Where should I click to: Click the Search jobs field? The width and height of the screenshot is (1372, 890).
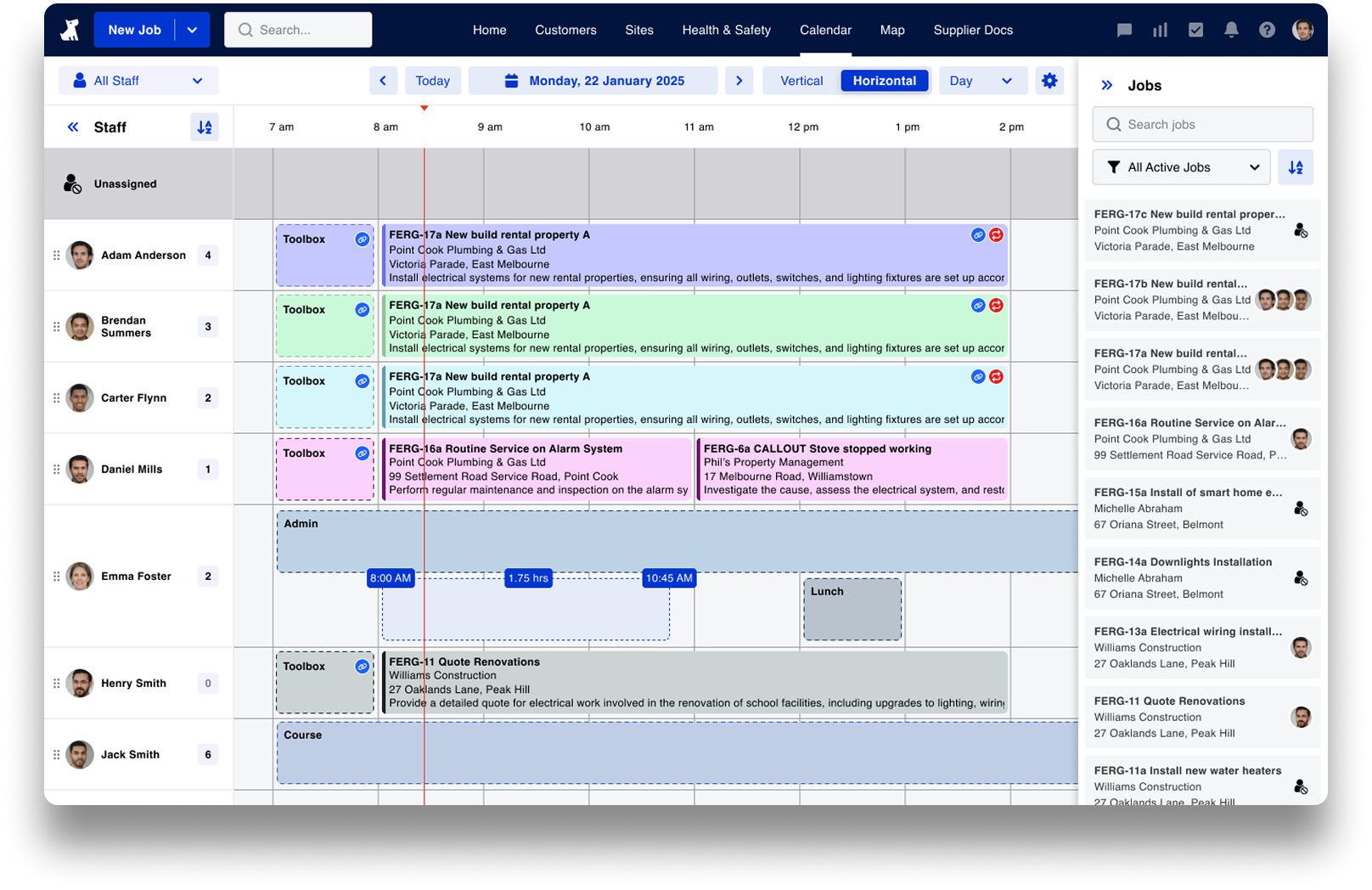coord(1202,124)
